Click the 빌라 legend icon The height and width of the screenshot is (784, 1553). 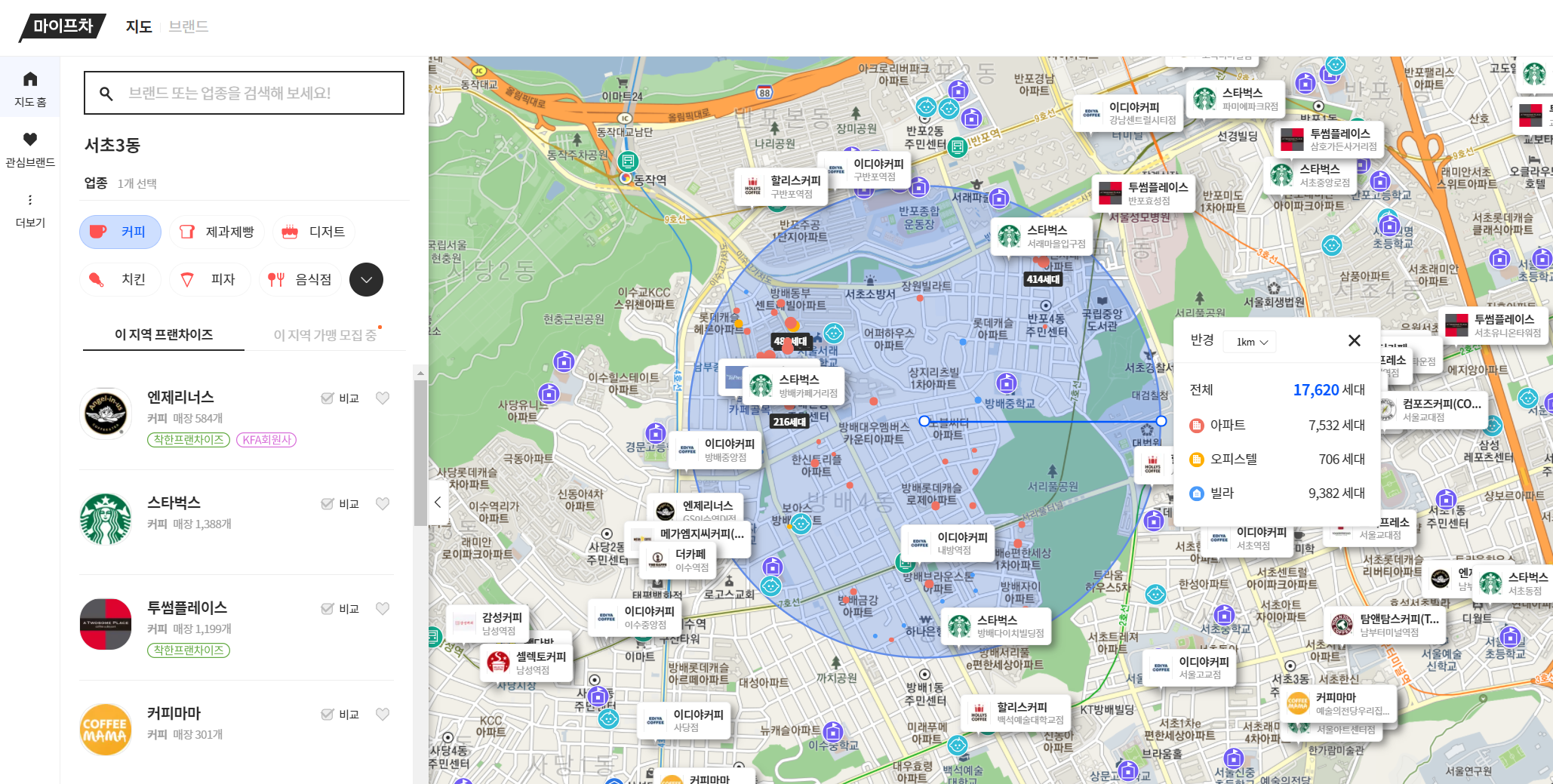click(x=1196, y=493)
